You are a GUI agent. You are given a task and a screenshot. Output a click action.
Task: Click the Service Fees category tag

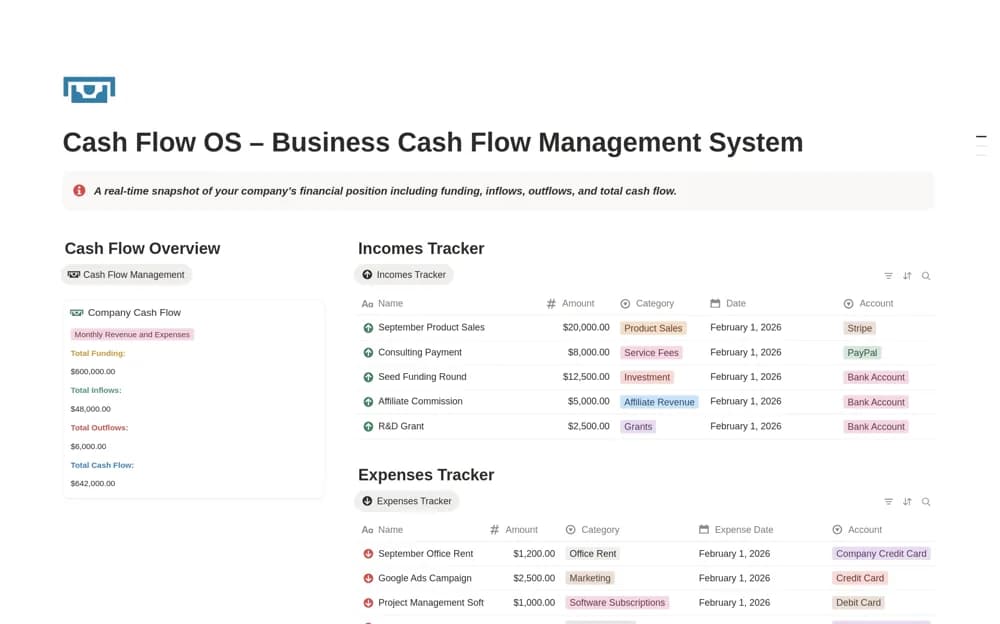[651, 352]
